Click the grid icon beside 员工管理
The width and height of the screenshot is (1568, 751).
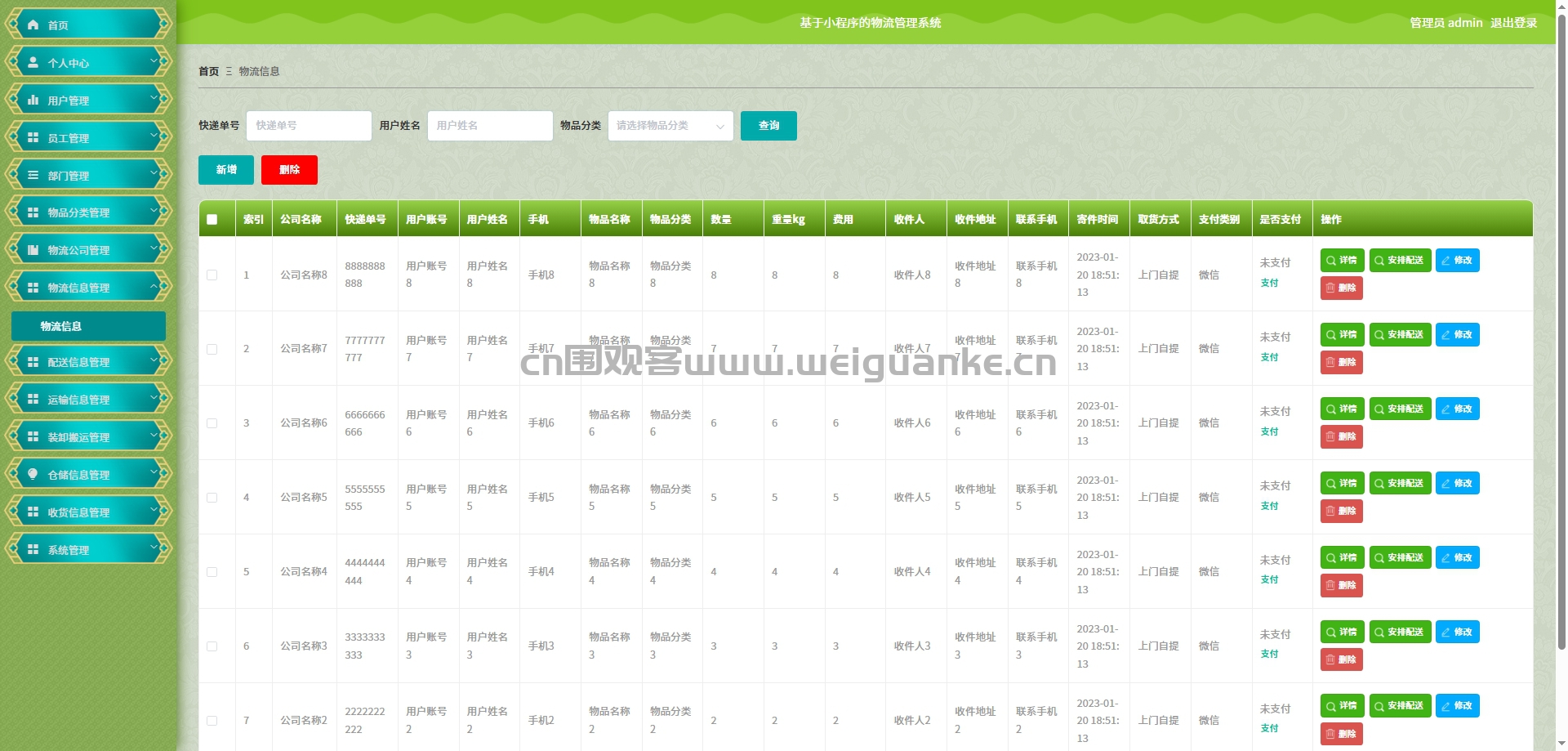coord(33,137)
